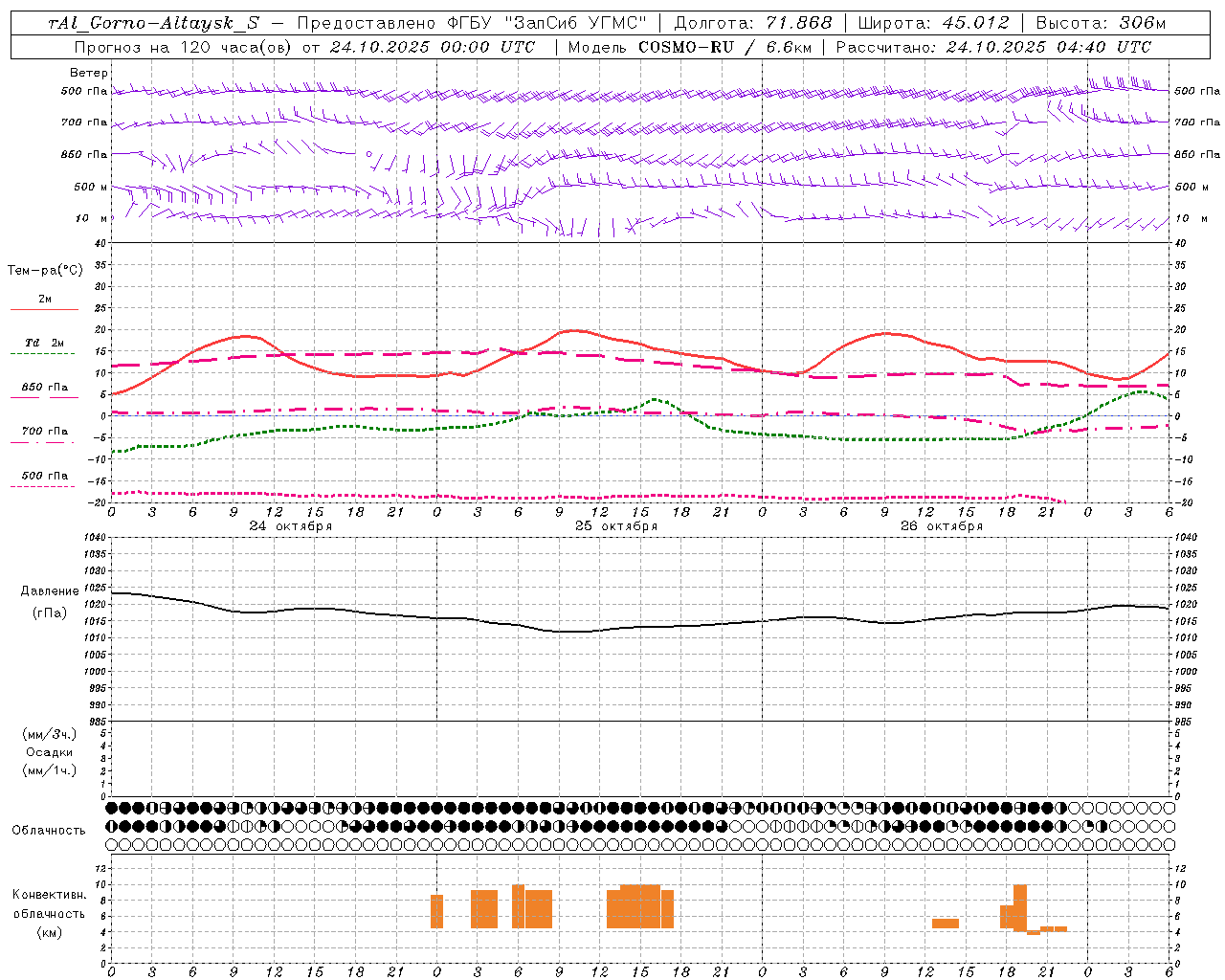This screenshot has height=980, width=1225.
Task: Click the 25 октября date label
Action: coord(616,526)
